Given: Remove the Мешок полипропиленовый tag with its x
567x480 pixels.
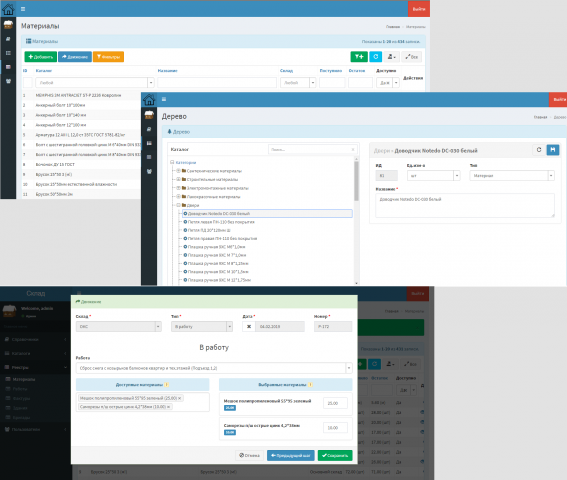Looking at the screenshot, I should 179,398.
